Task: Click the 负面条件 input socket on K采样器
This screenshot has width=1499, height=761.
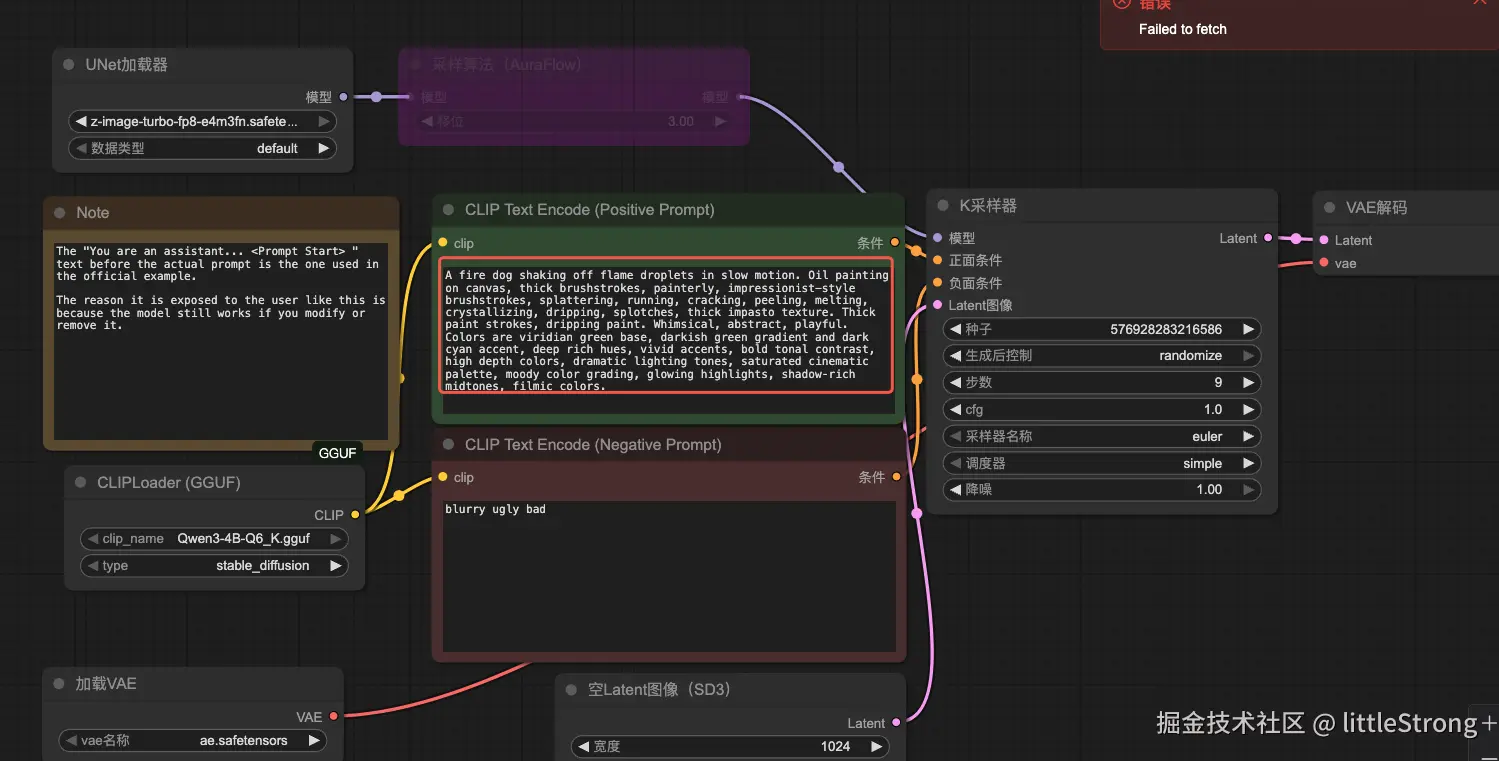Action: coord(937,283)
